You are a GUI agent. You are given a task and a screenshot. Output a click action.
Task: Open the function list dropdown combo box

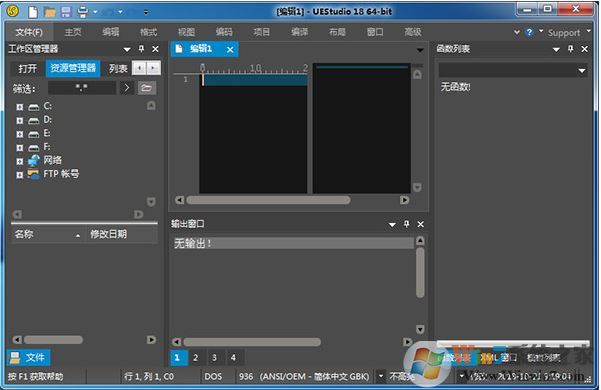(x=513, y=70)
